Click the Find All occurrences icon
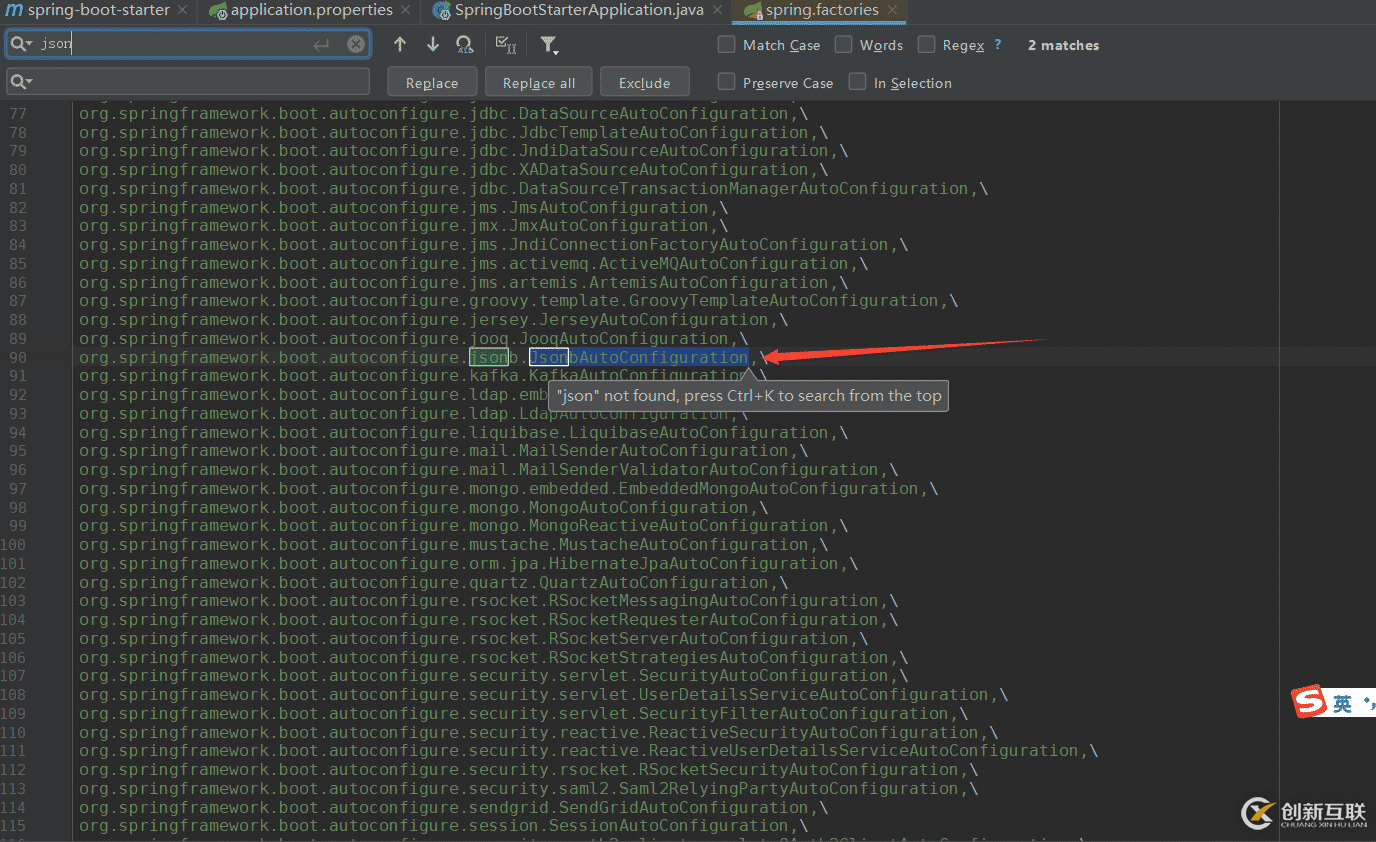The image size is (1376, 842). point(464,44)
